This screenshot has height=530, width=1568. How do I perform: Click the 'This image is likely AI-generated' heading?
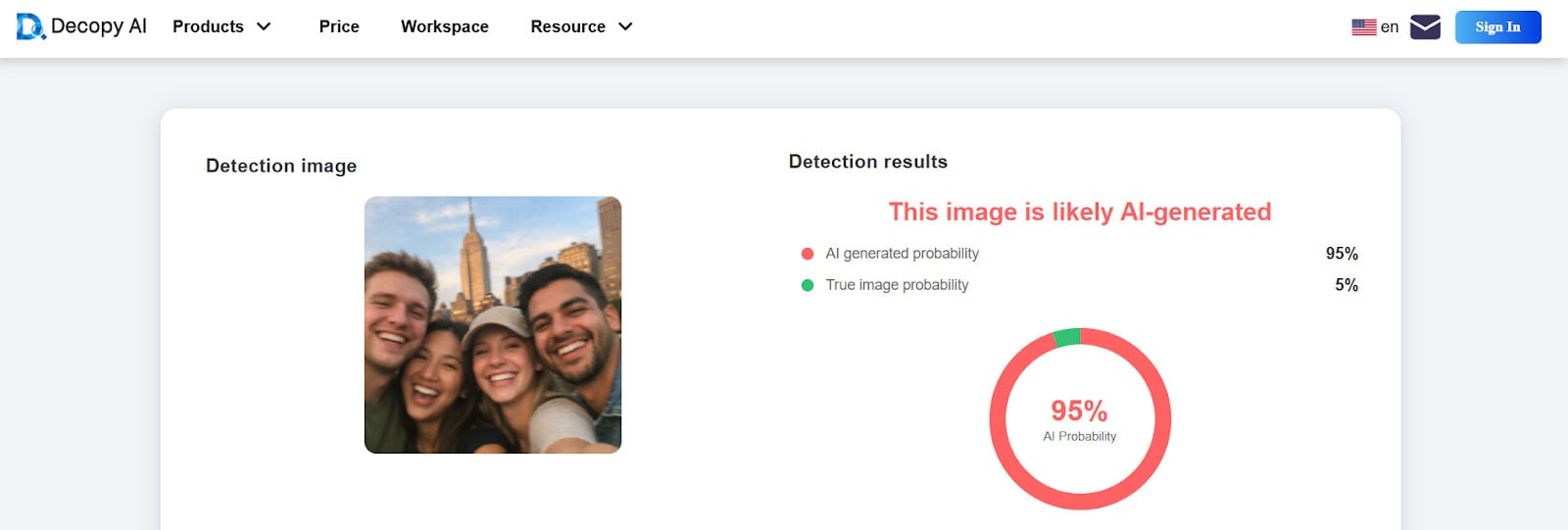[1079, 212]
